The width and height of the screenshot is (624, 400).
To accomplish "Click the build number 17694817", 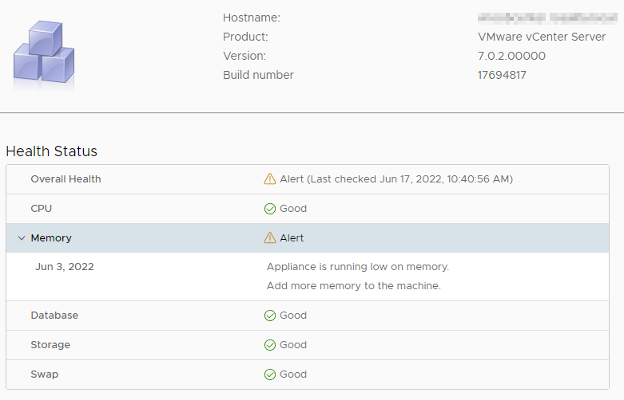I will pyautogui.click(x=503, y=75).
